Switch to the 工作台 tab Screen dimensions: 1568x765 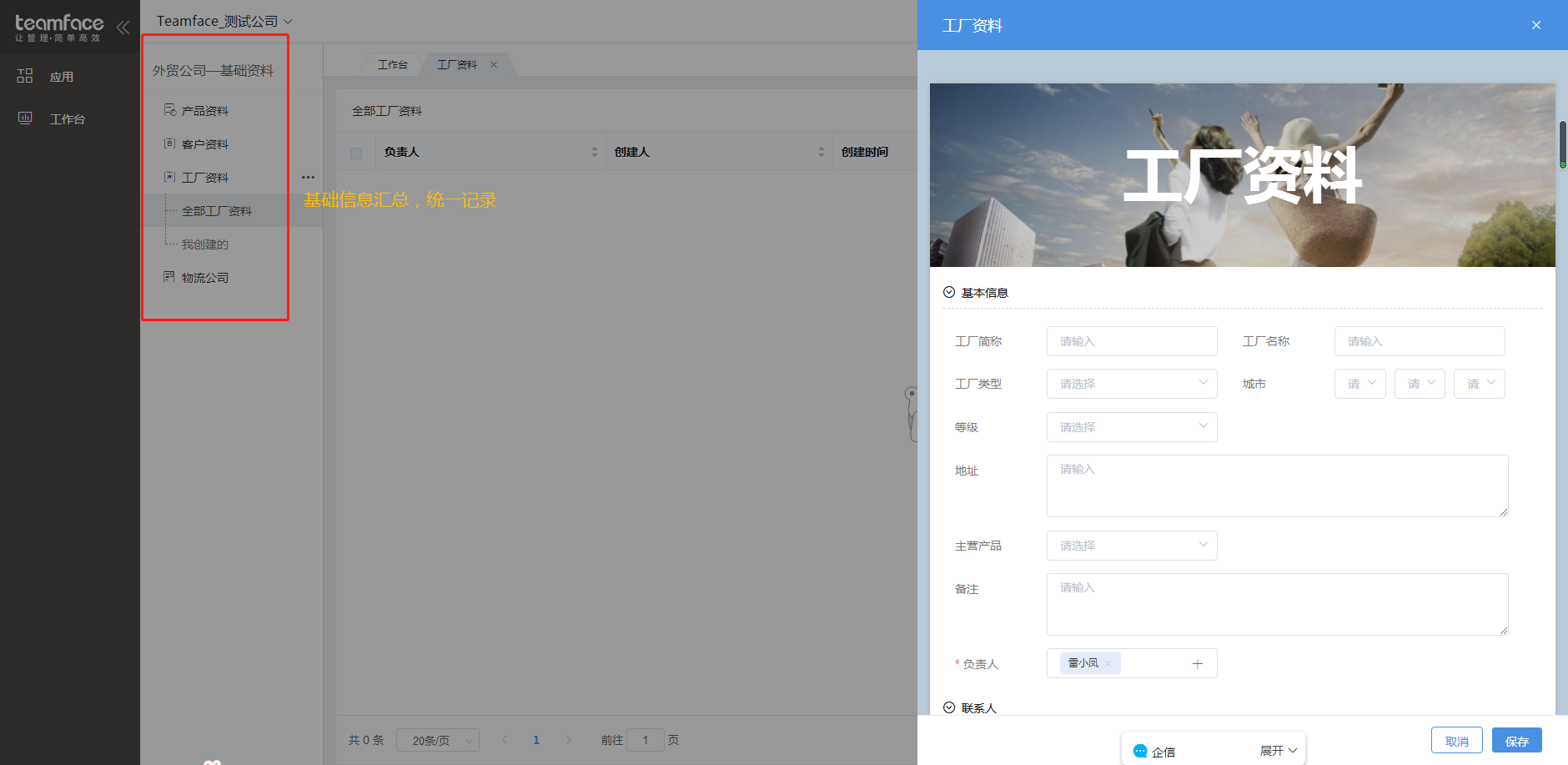(x=393, y=64)
